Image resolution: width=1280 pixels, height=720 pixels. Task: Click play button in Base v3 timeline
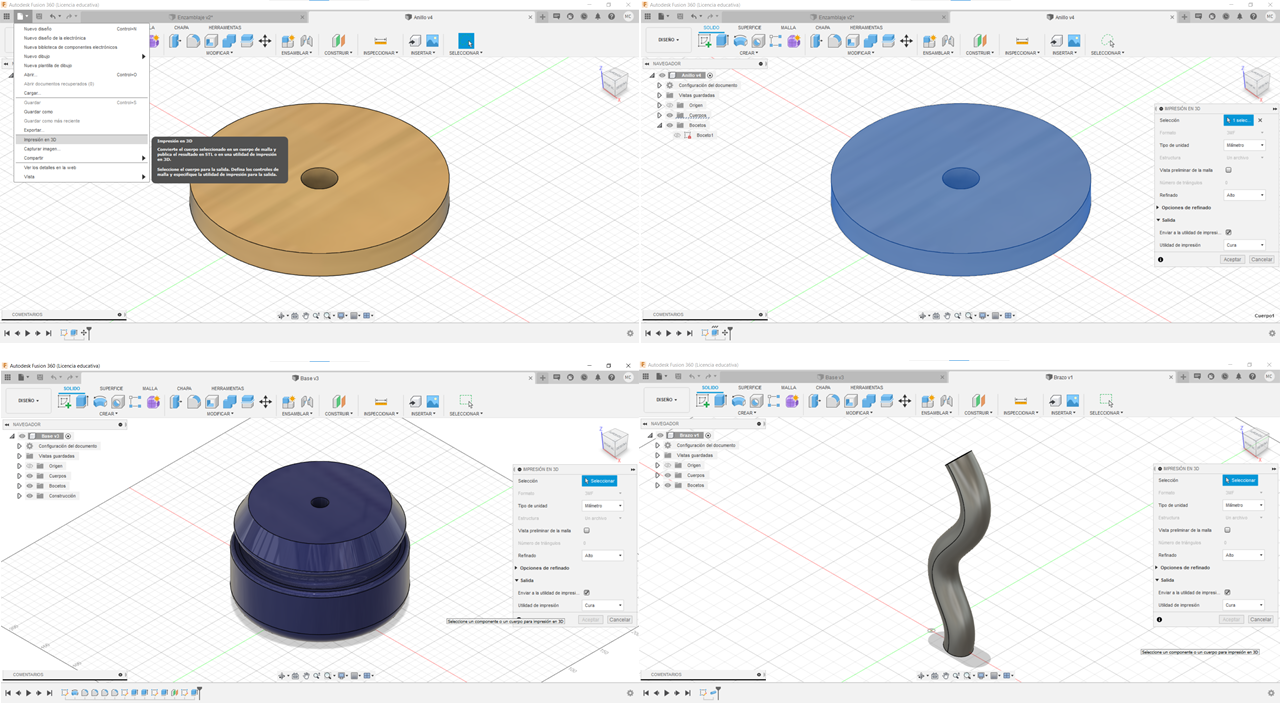[x=28, y=693]
